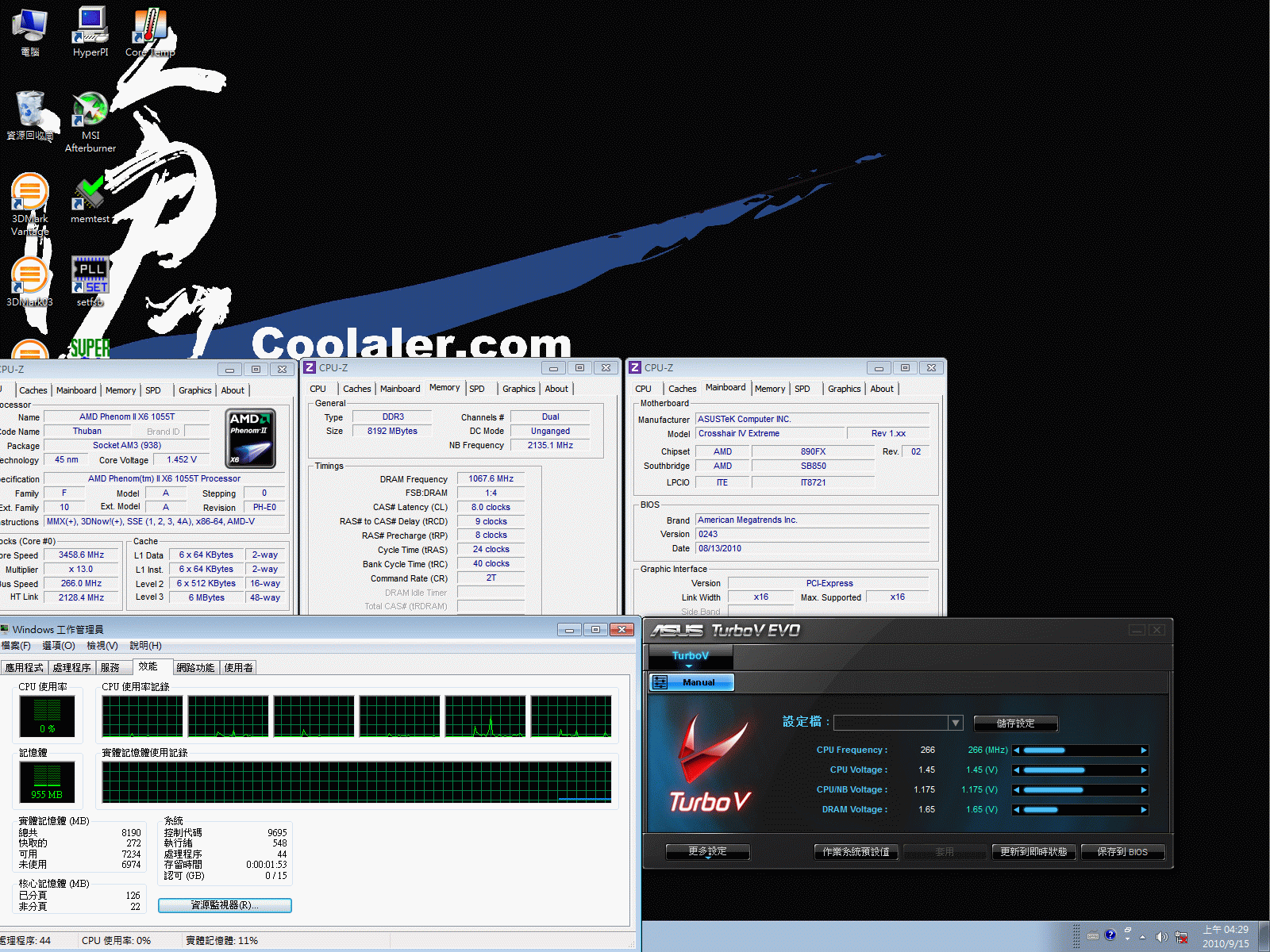
Task: Open Mainboard tab in the leftmost CPU-Z window
Action: click(76, 390)
